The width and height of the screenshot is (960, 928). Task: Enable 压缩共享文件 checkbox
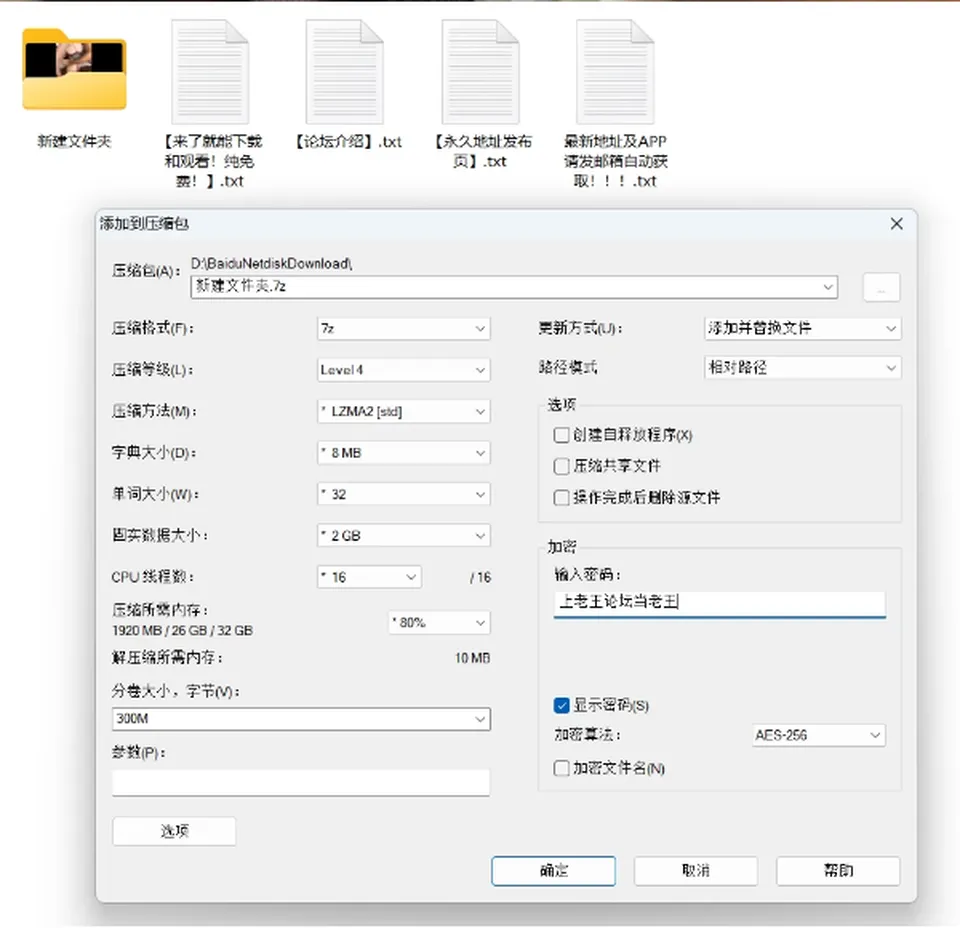point(561,466)
